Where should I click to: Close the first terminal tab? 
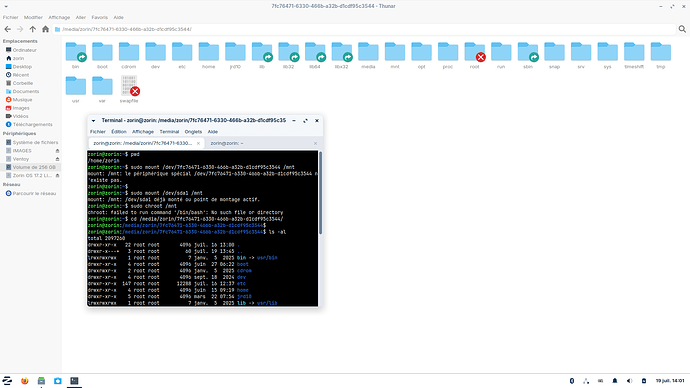[198, 143]
